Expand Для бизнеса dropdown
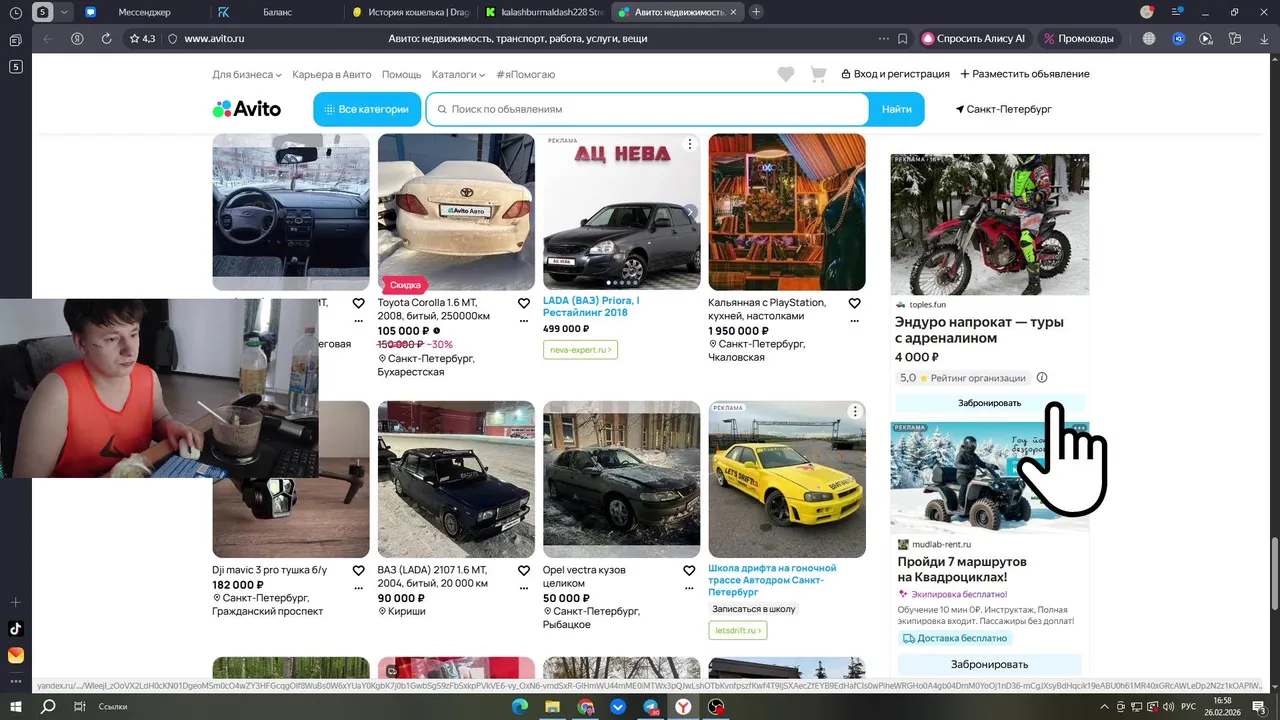Image resolution: width=1280 pixels, height=720 pixels. pos(247,74)
